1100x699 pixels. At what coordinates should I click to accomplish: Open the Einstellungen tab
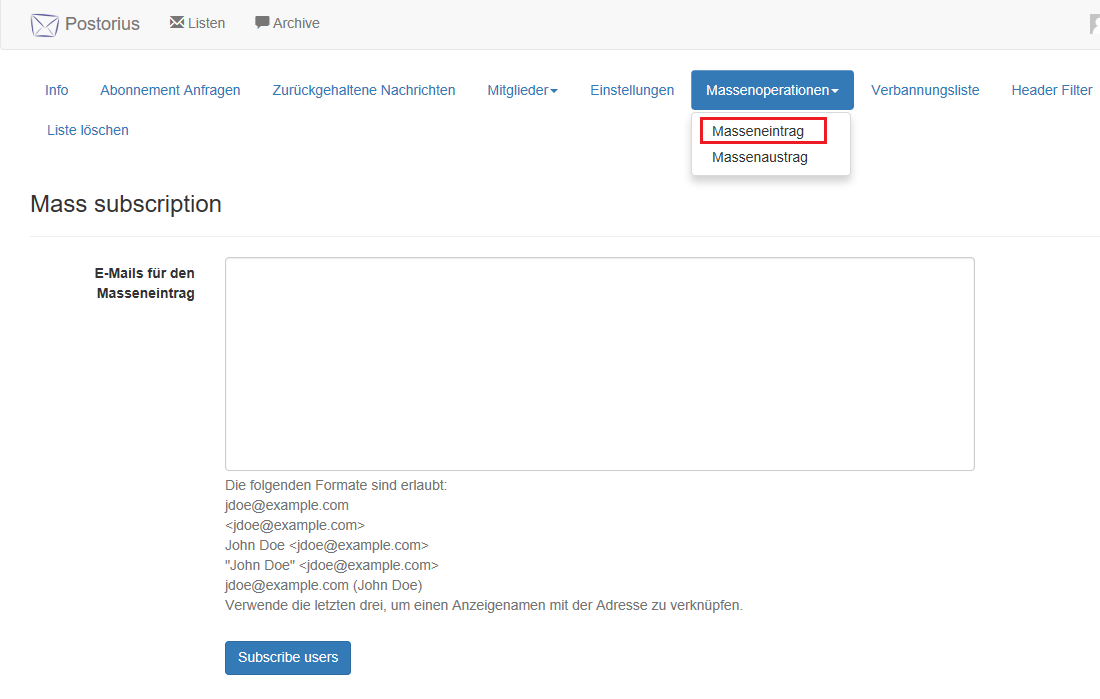(632, 90)
